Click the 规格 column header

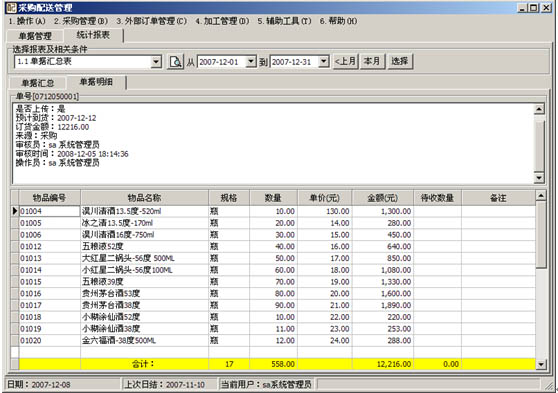pyautogui.click(x=229, y=198)
